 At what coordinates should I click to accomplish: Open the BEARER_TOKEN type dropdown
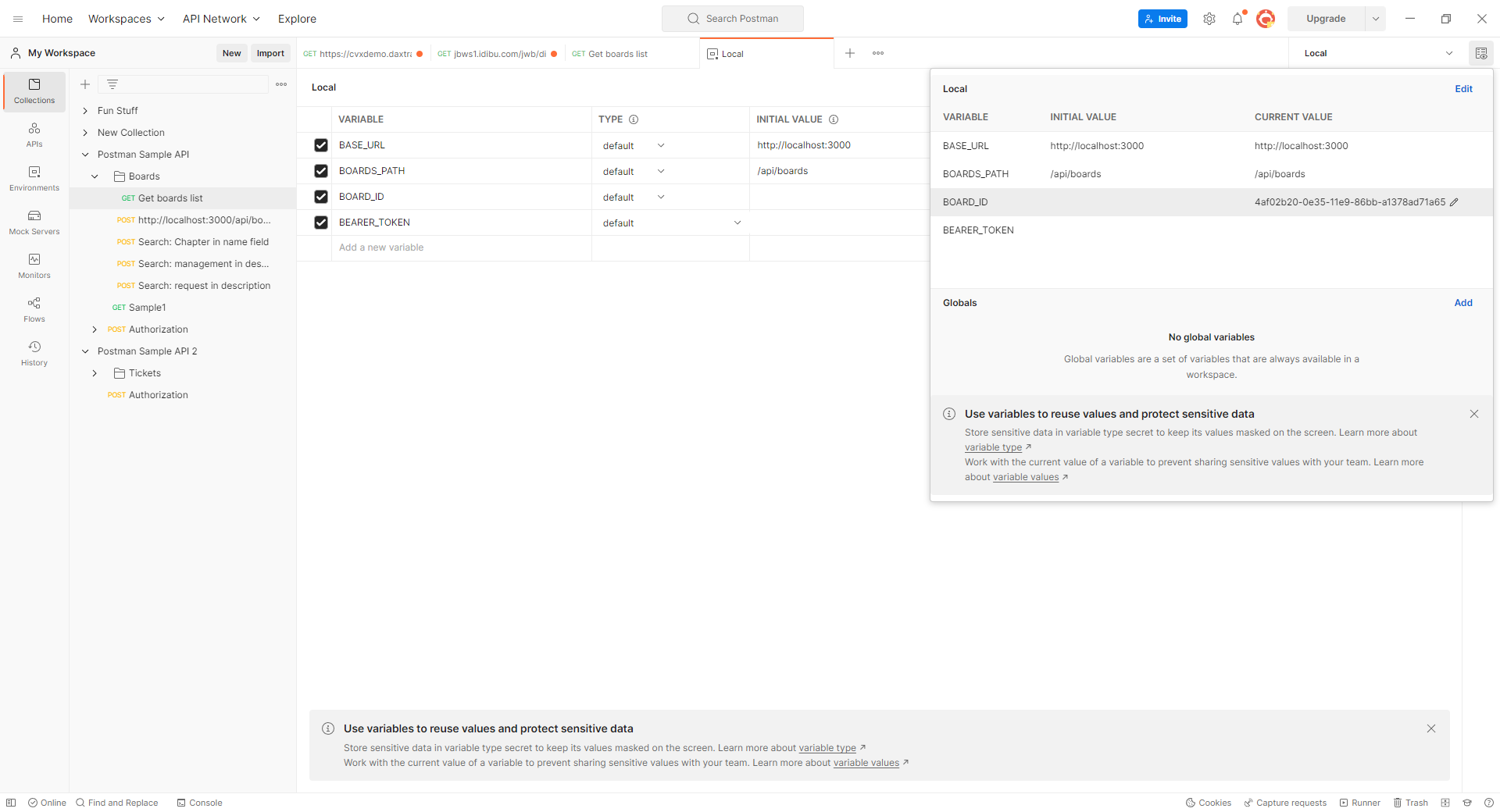671,223
